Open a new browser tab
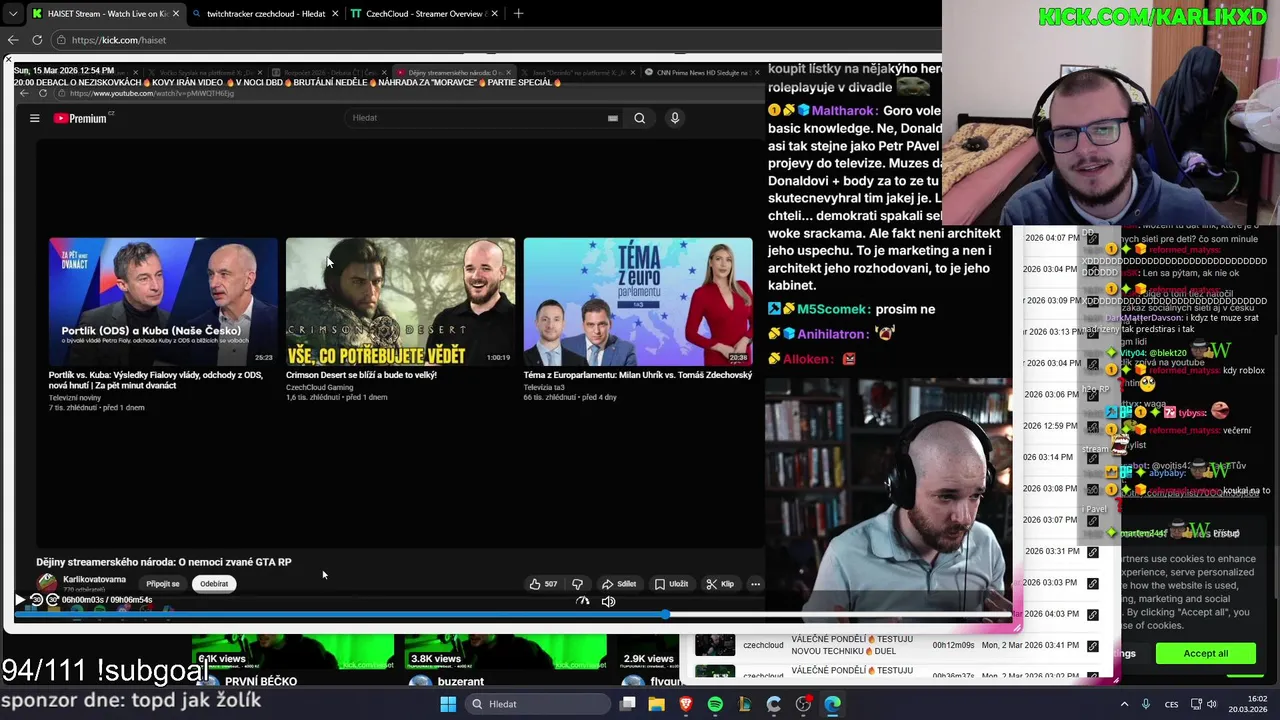The height and width of the screenshot is (720, 1280). point(518,14)
